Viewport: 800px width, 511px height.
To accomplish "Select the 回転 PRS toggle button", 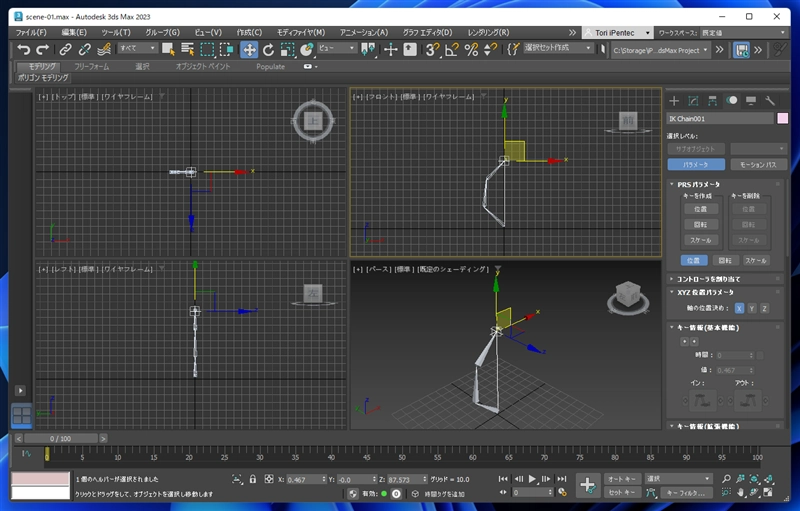I will click(x=724, y=261).
